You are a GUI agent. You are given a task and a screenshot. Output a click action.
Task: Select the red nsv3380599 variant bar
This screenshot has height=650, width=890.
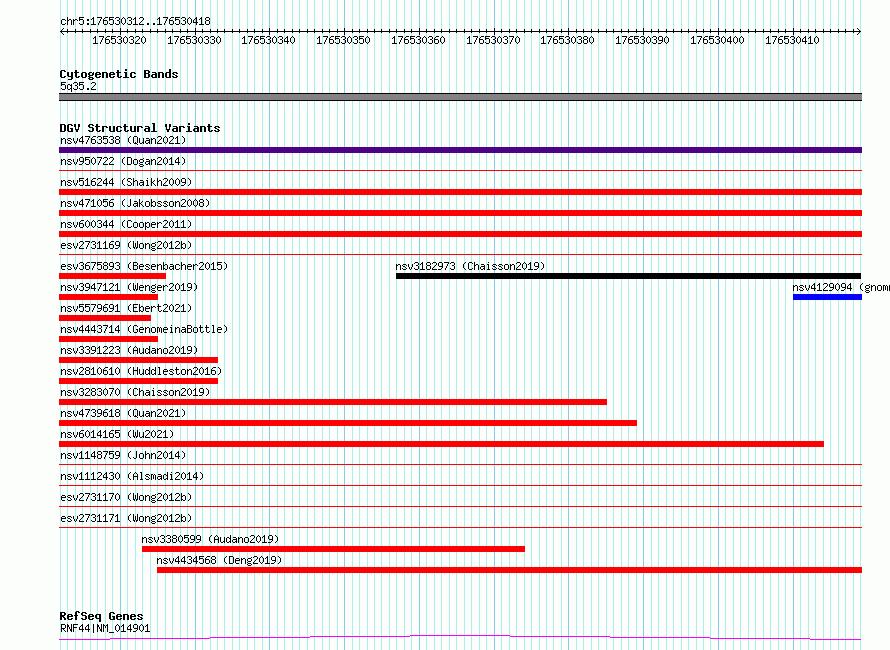pyautogui.click(x=333, y=549)
